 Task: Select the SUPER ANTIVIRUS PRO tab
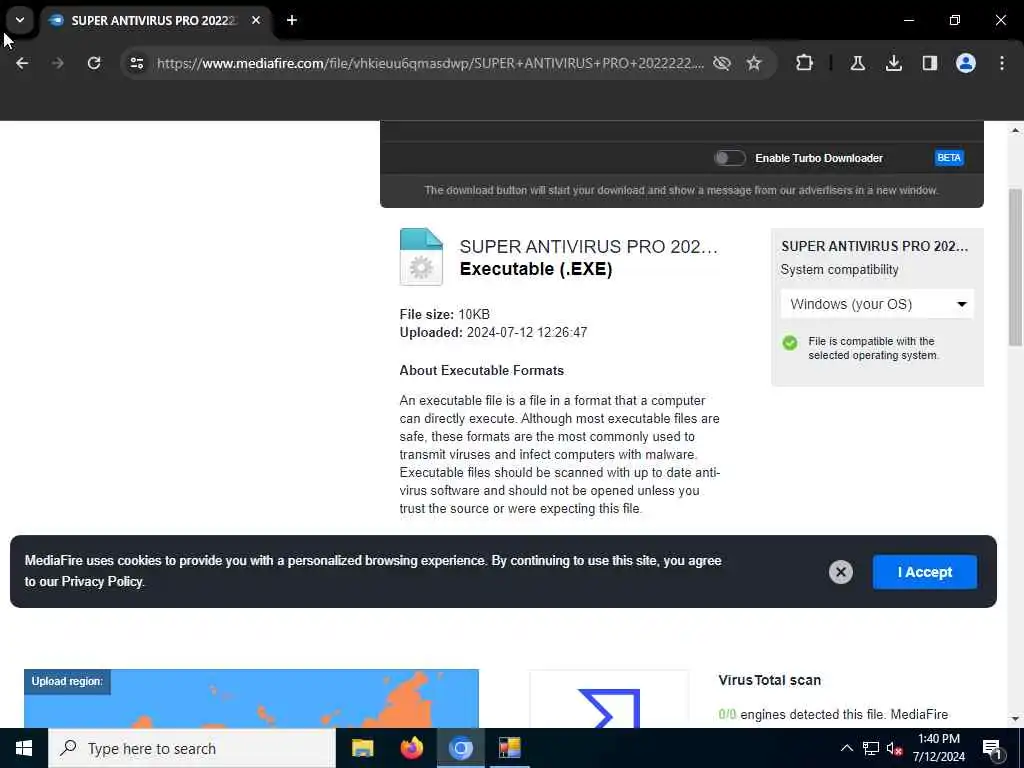point(154,20)
